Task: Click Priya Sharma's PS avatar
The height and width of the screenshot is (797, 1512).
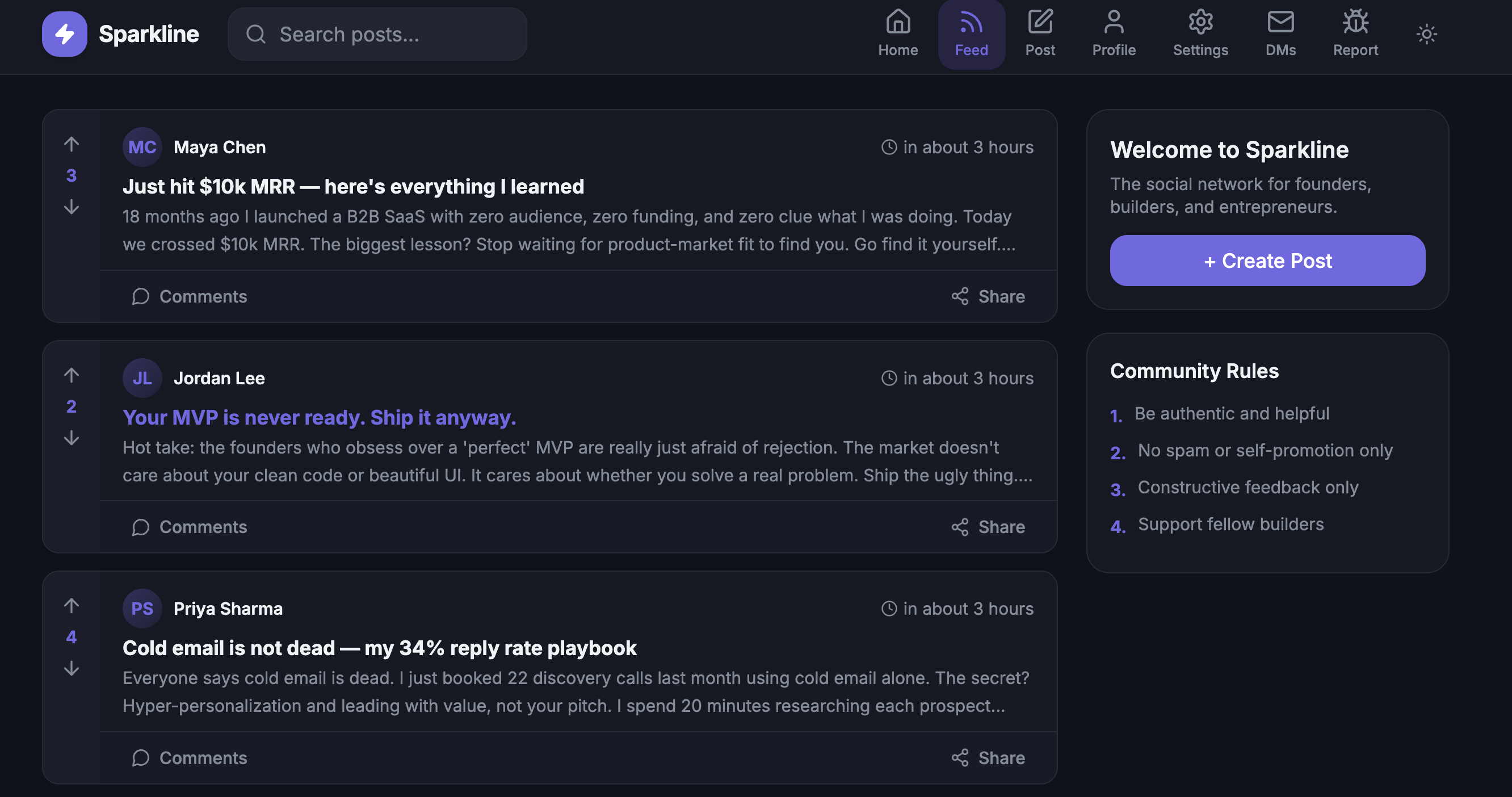Action: click(x=142, y=609)
